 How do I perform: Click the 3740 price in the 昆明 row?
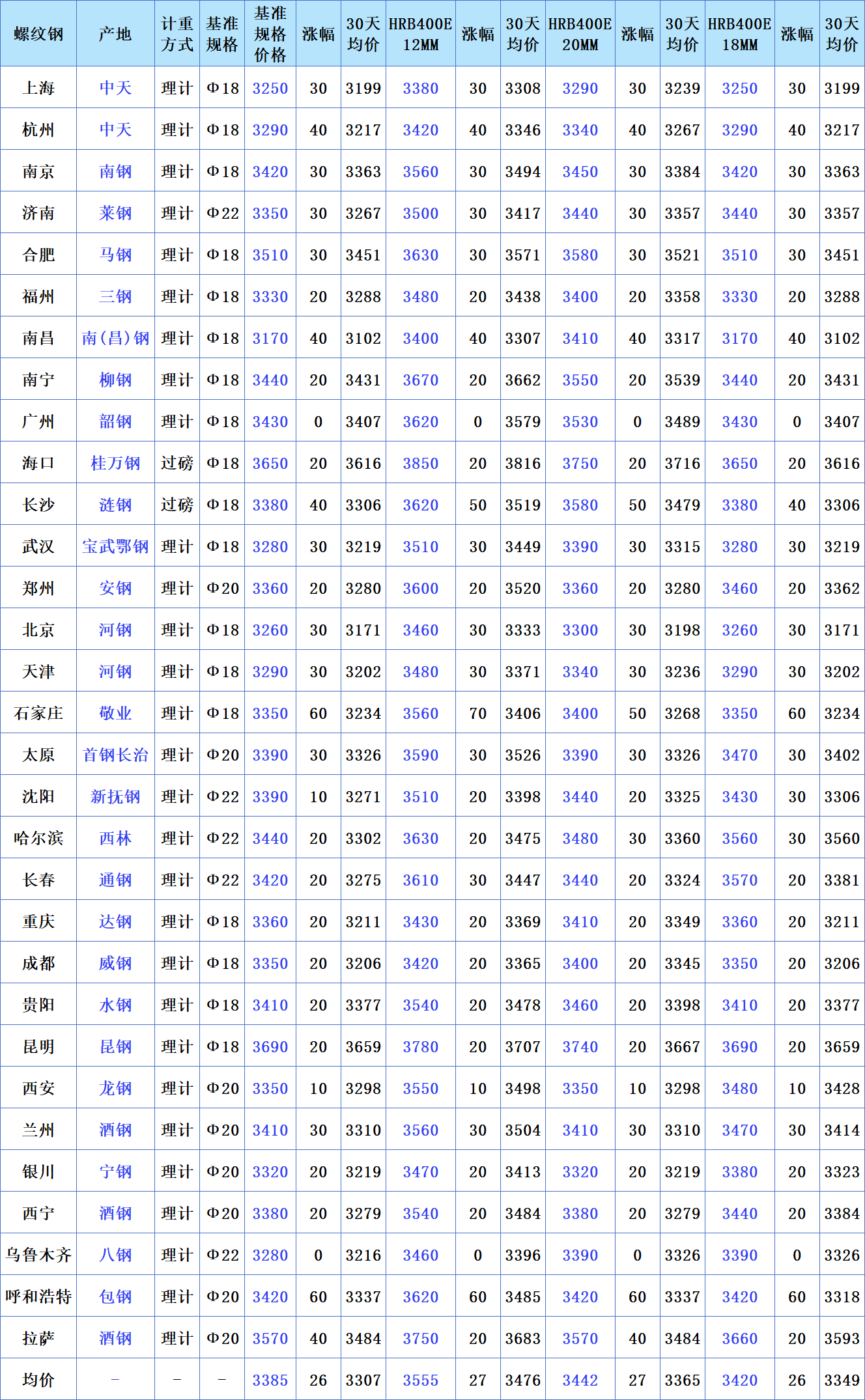click(x=580, y=1046)
